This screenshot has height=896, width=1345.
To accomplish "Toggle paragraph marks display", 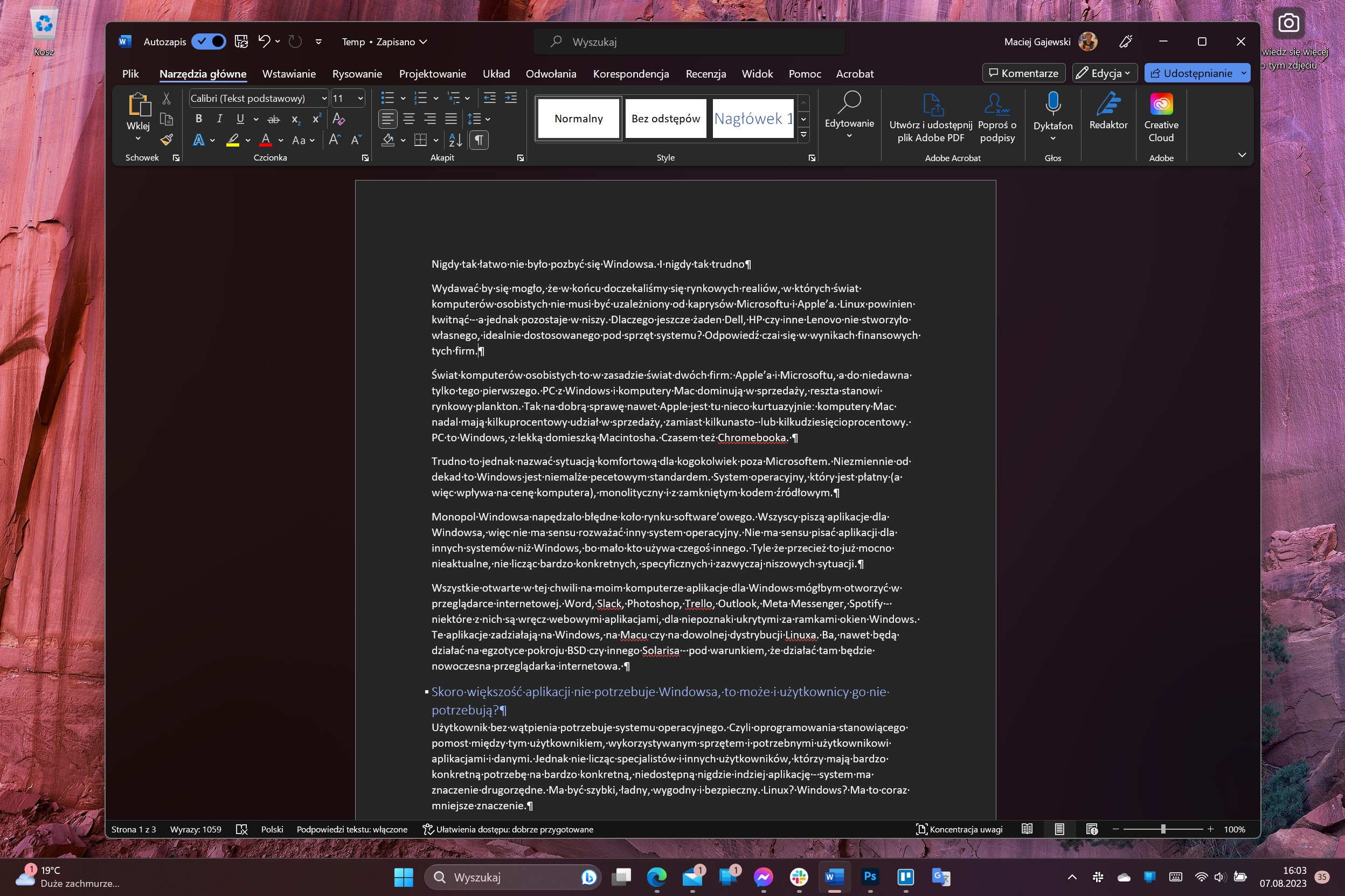I will click(x=479, y=140).
